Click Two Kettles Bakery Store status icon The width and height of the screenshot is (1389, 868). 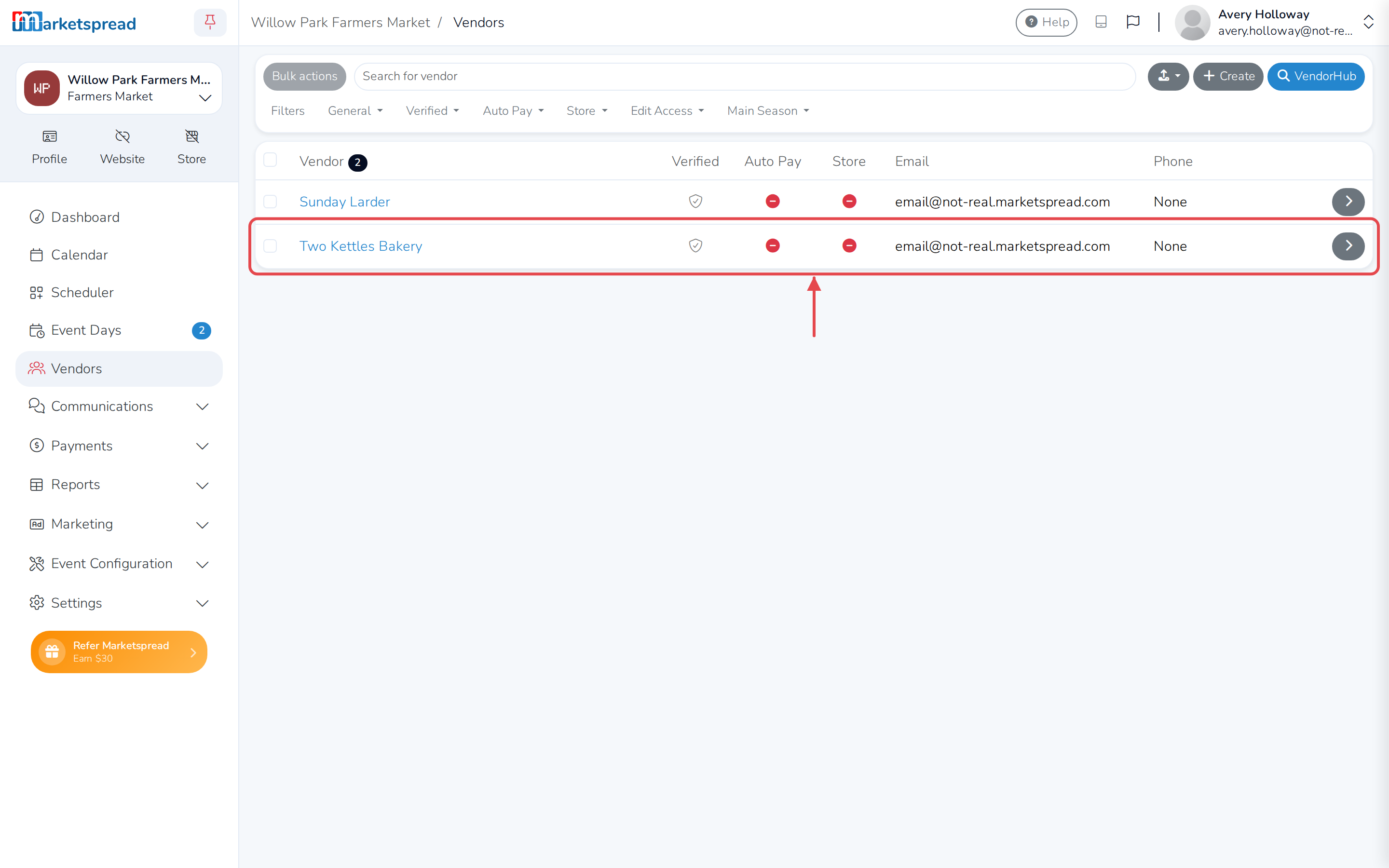849,246
